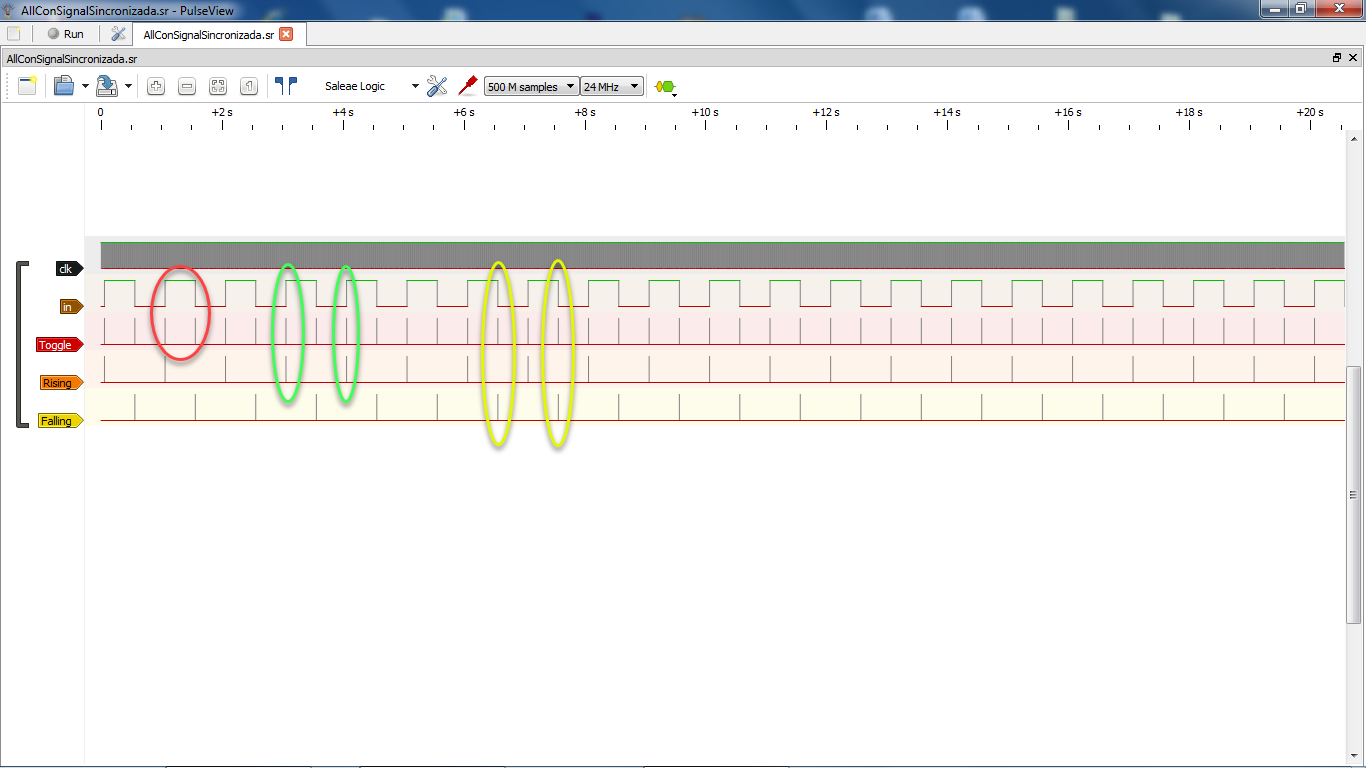Close the AllConSignalSincronizada.sr tab
This screenshot has width=1366, height=768.
[286, 34]
